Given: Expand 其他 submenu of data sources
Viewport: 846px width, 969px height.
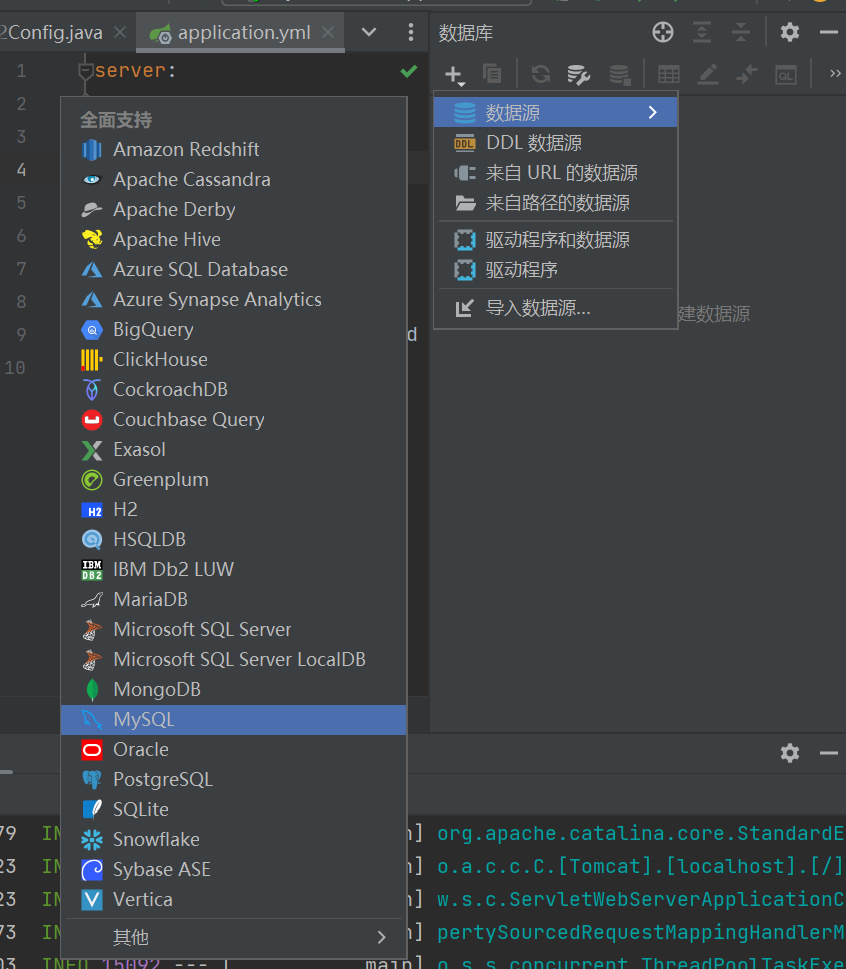Looking at the screenshot, I should point(234,937).
